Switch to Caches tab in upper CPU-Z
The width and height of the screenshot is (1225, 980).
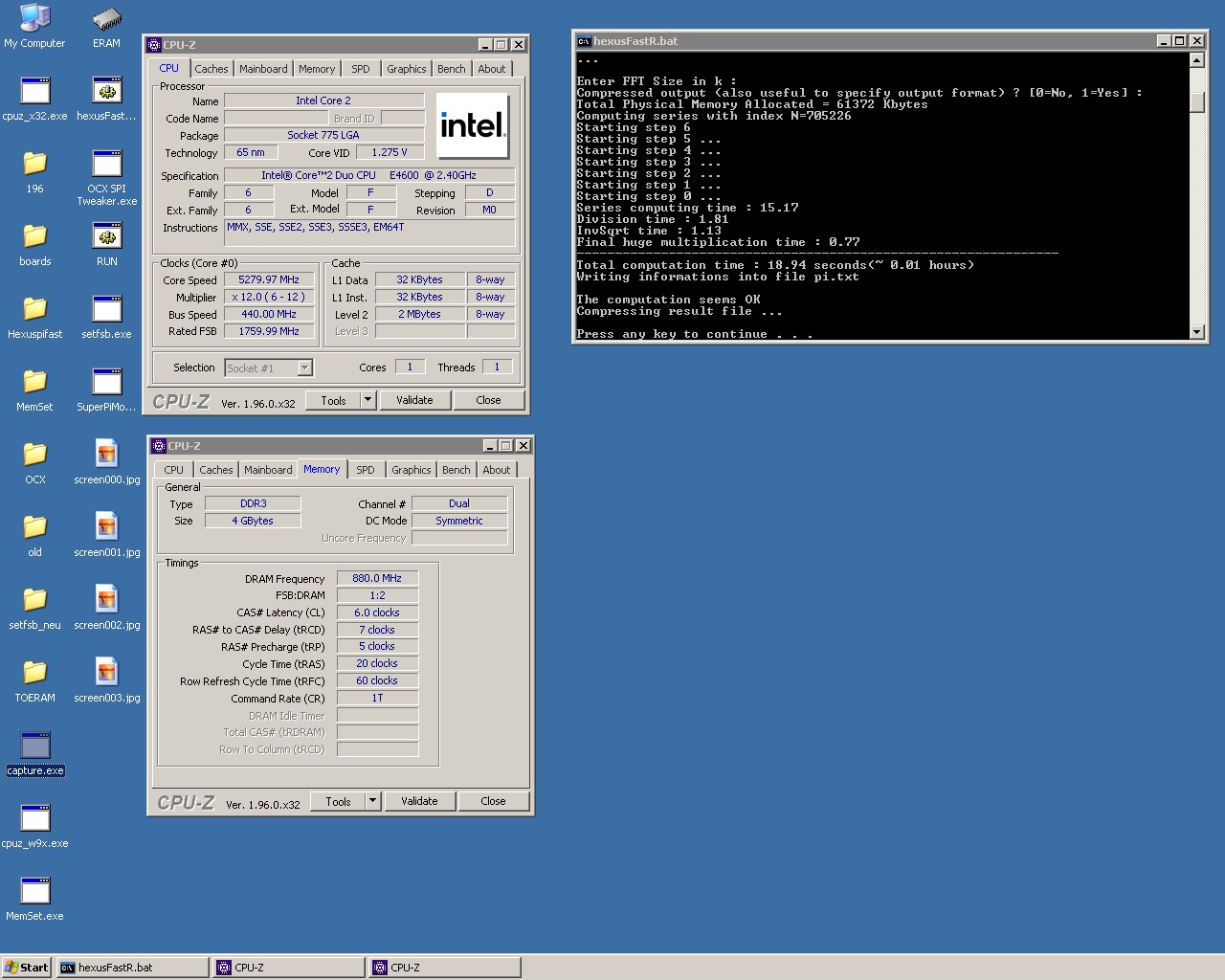coord(212,69)
